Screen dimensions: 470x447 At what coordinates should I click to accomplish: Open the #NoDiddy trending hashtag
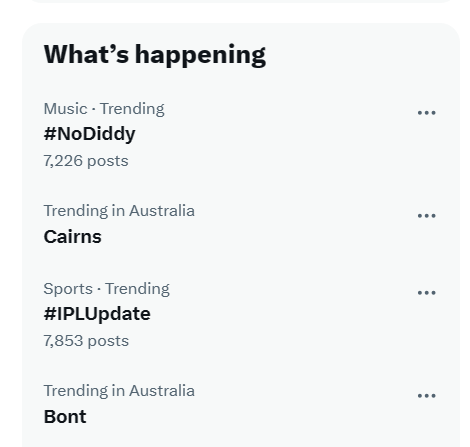(x=89, y=134)
